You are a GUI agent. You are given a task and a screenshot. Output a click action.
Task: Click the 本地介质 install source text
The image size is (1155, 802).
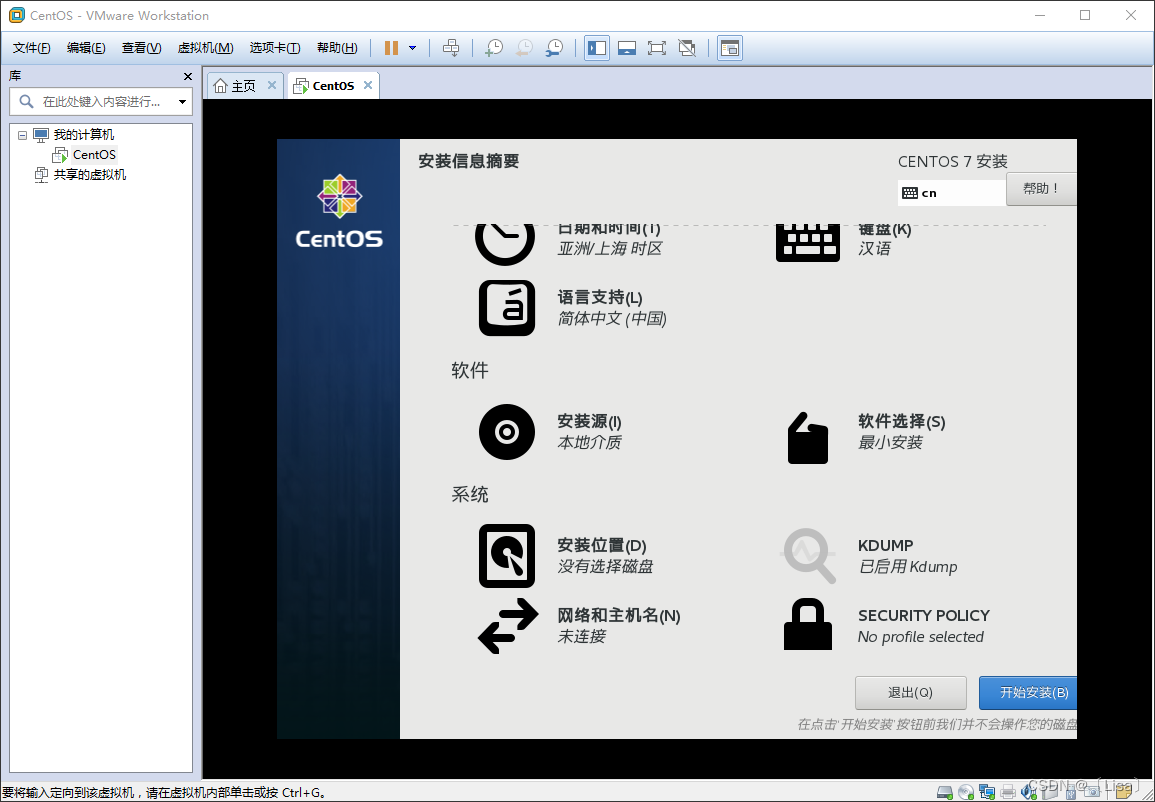pos(589,443)
